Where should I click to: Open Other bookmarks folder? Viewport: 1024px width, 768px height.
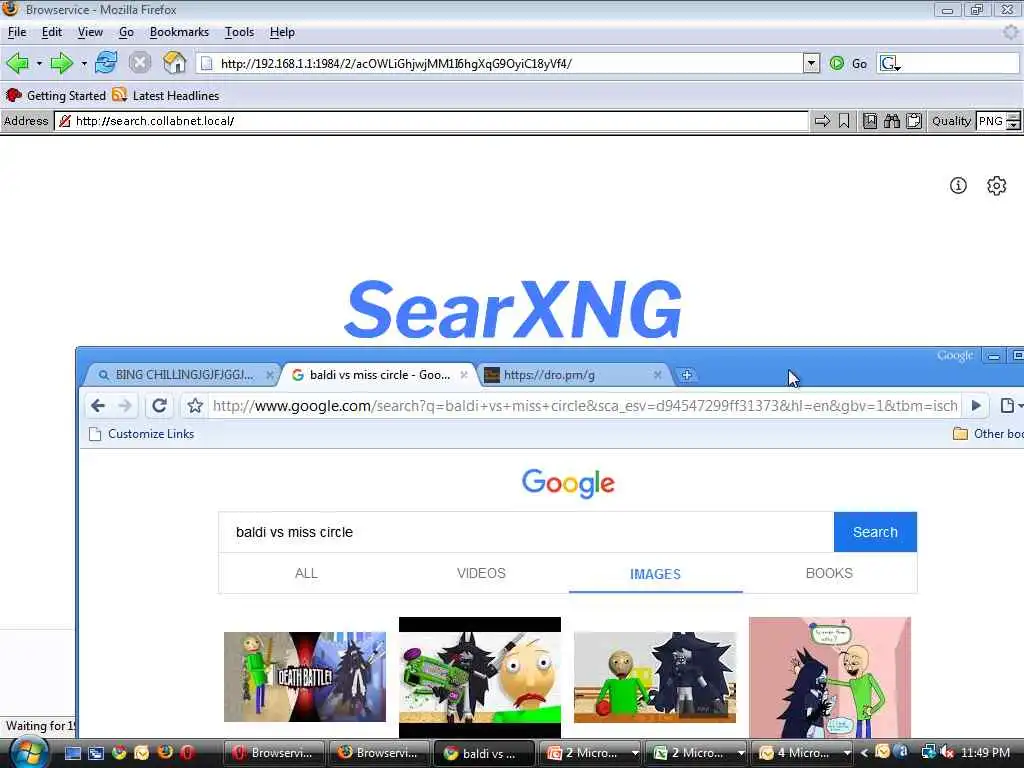pyautogui.click(x=987, y=434)
